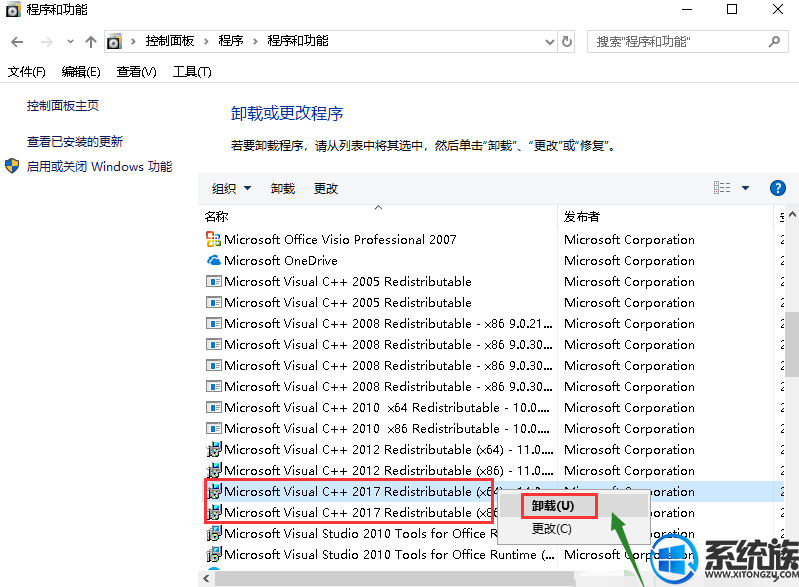Expand the address bar history dropdown
Image resolution: width=799 pixels, height=587 pixels.
click(x=550, y=42)
